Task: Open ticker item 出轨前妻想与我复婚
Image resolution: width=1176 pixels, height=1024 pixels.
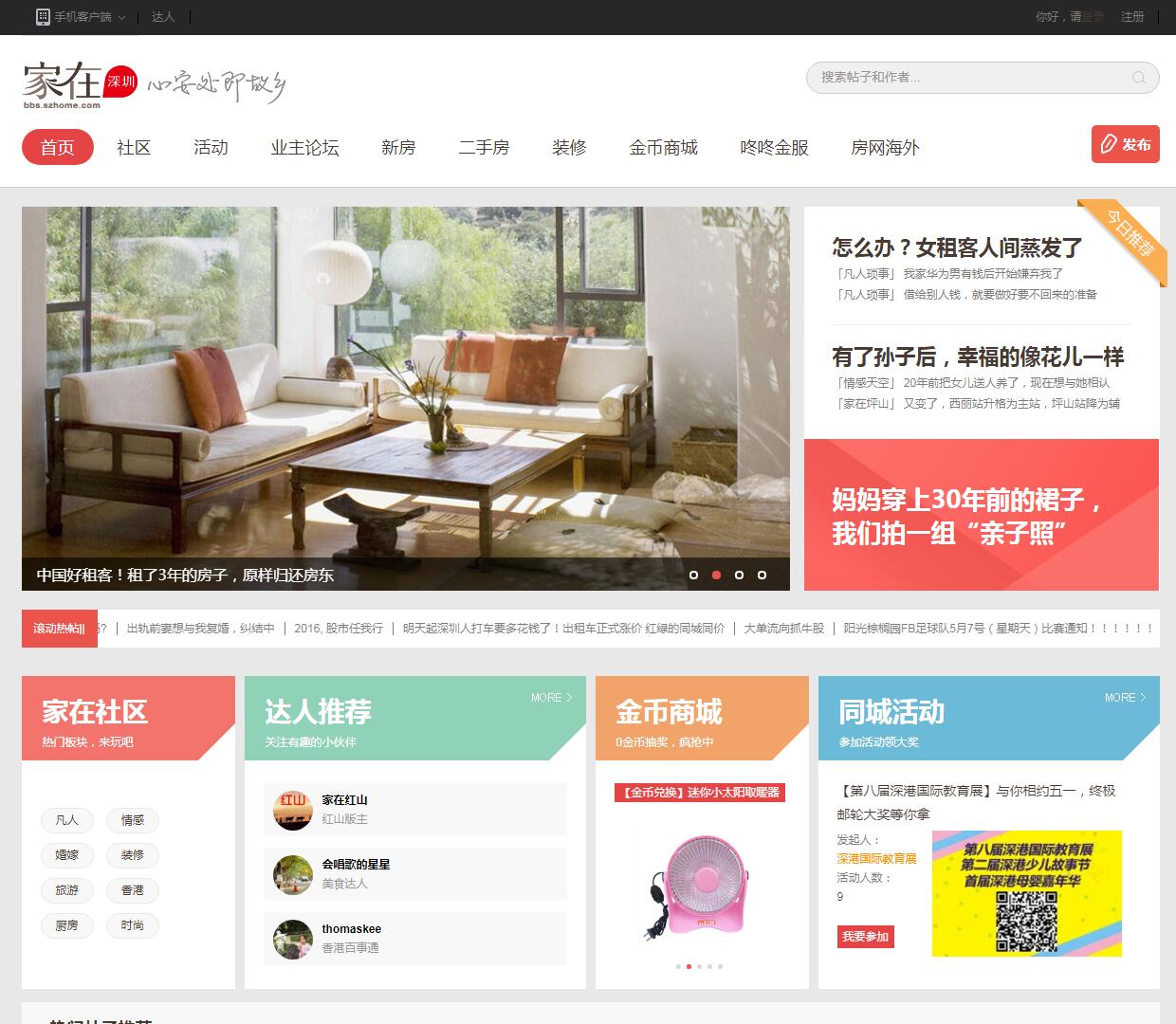Action: point(200,628)
